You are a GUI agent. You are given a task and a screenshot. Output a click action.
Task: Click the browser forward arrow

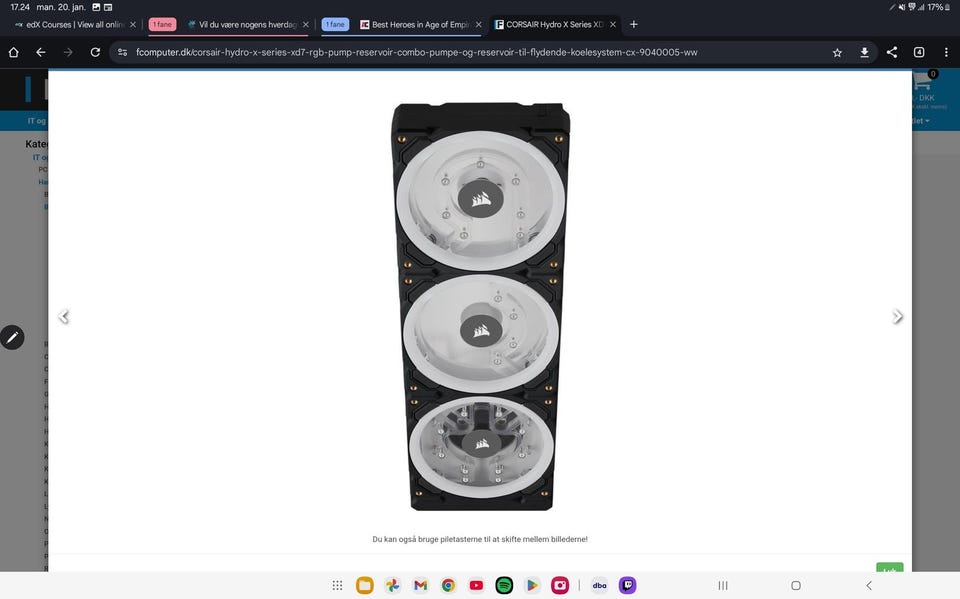click(x=68, y=52)
